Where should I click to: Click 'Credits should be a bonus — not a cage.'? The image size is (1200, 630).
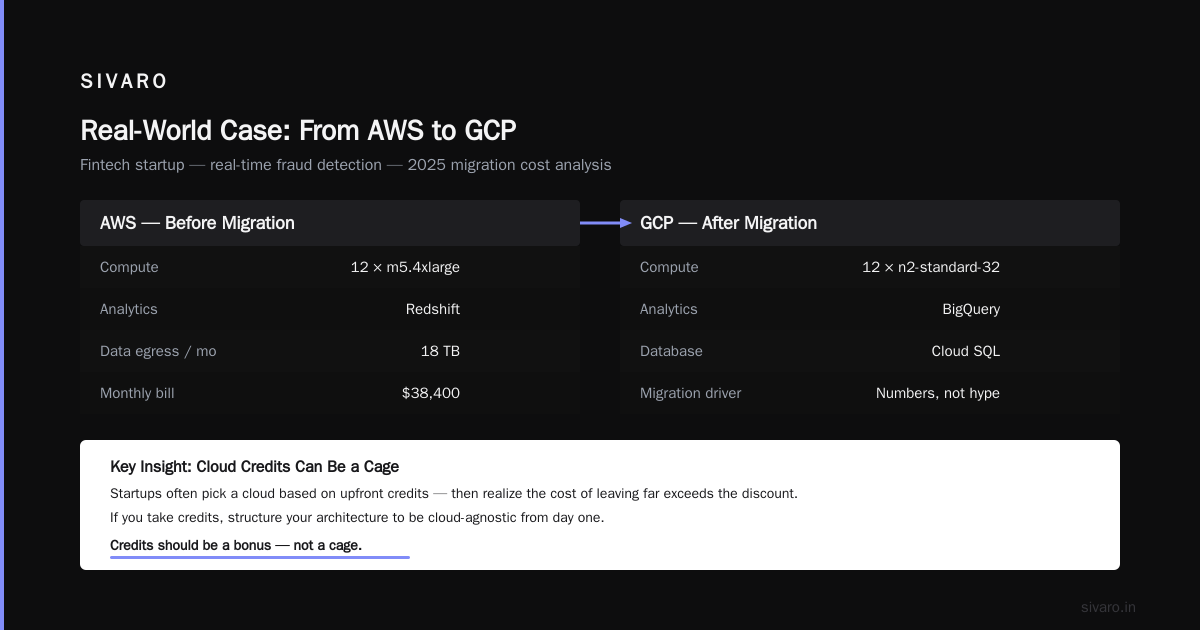click(x=236, y=545)
